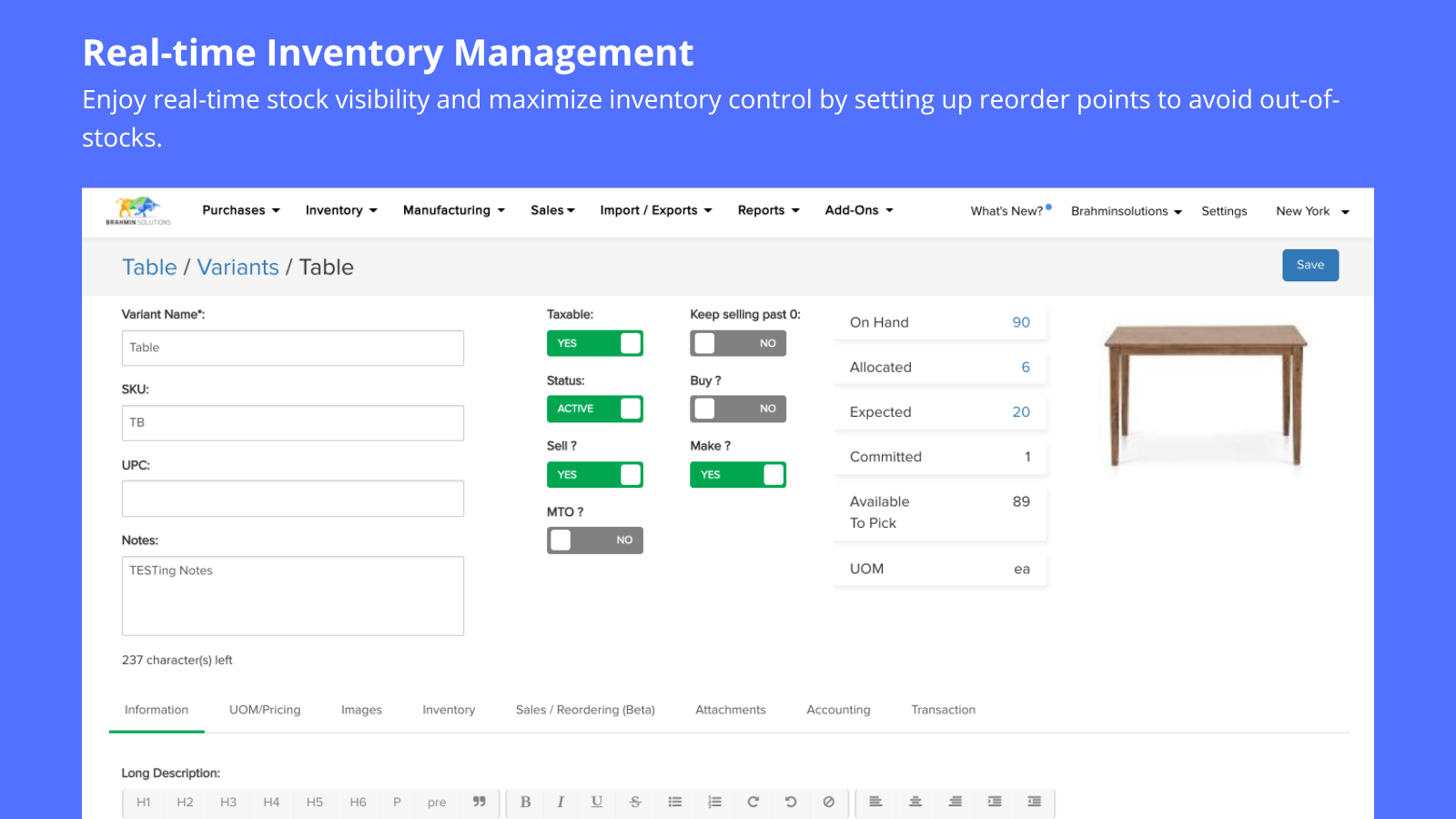This screenshot has width=1456, height=819.
Task: Click the Save button
Action: click(1310, 265)
